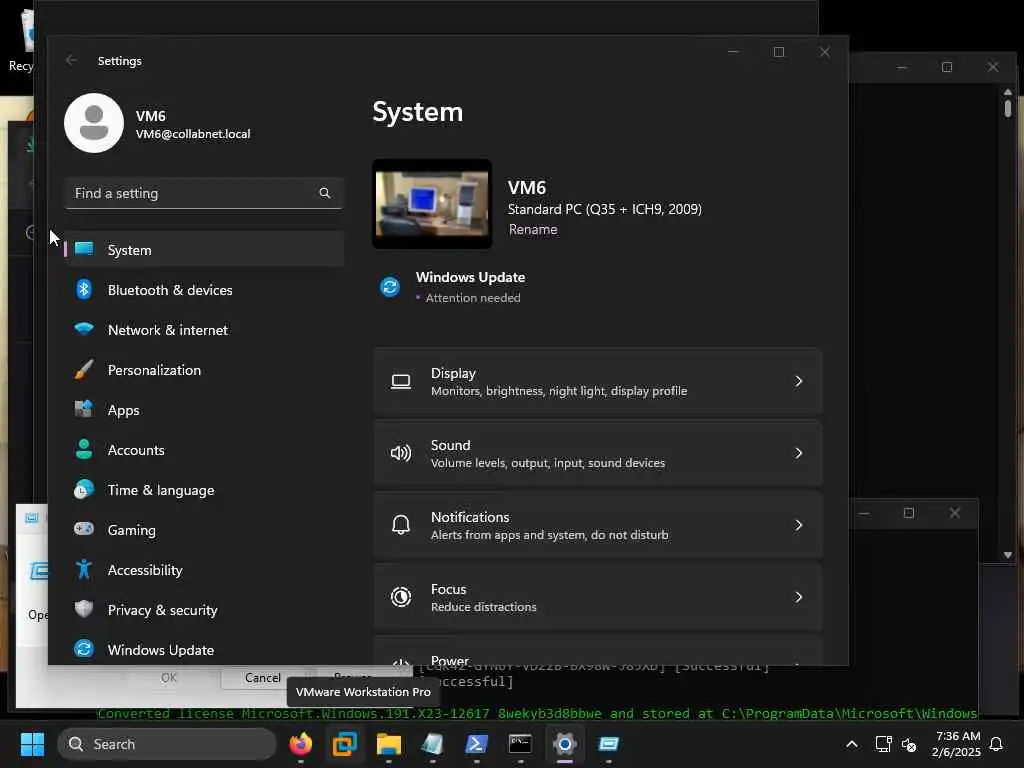Click the search magnifier in Find a setting
Viewport: 1024px width, 768px height.
[325, 193]
